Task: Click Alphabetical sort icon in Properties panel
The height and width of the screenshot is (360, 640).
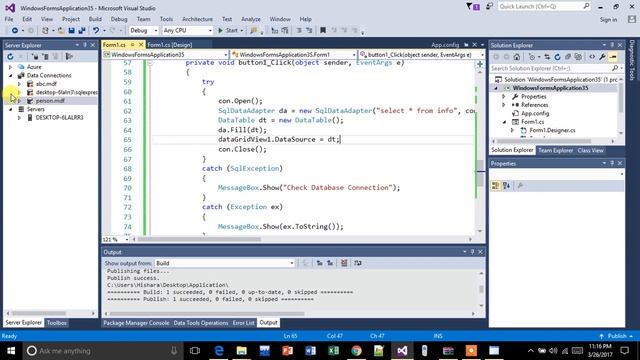Action: (x=507, y=186)
